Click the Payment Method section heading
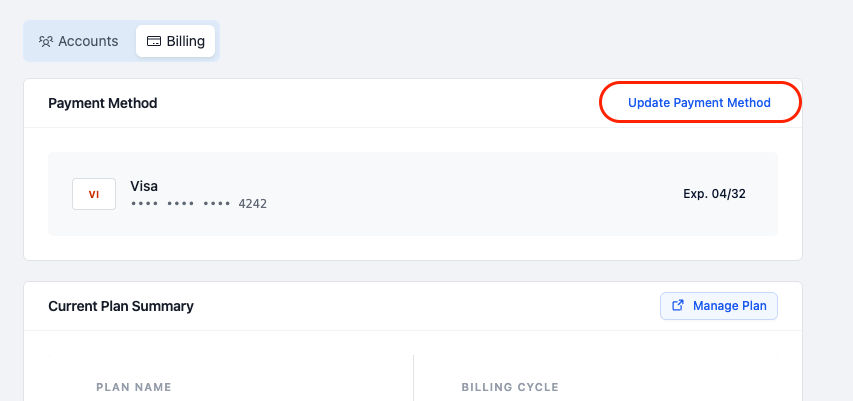Screen dimensions: 853x401 (103, 103)
